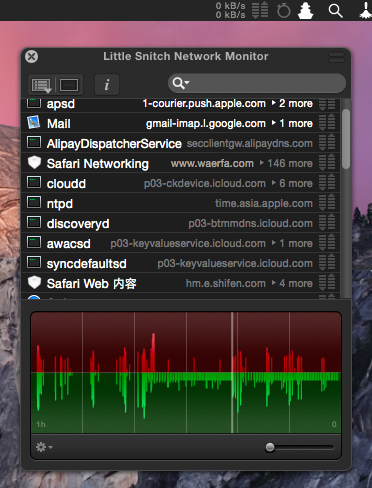
Task: Click the p03-ckdevice.icloud.com server name
Action: (205, 183)
